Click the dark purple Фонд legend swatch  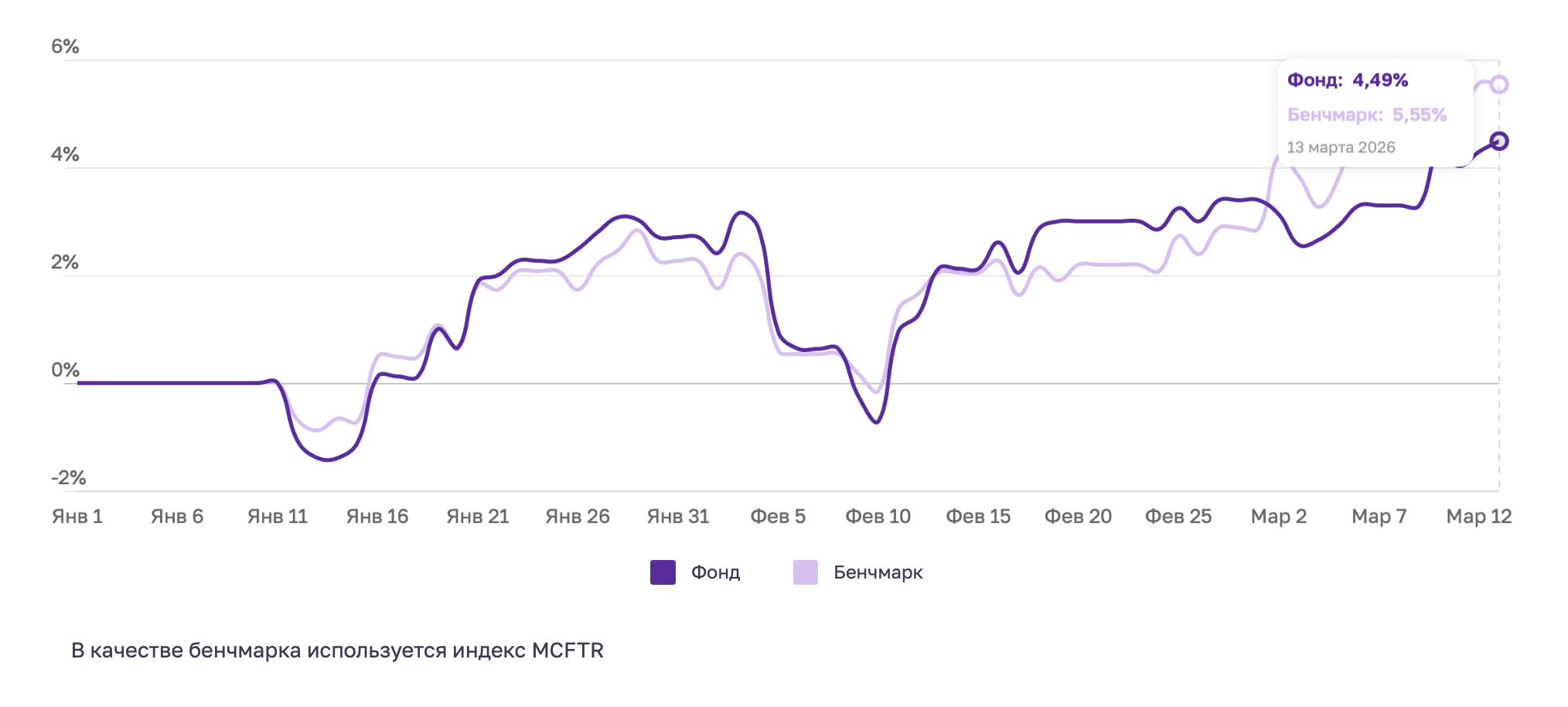coord(663,572)
